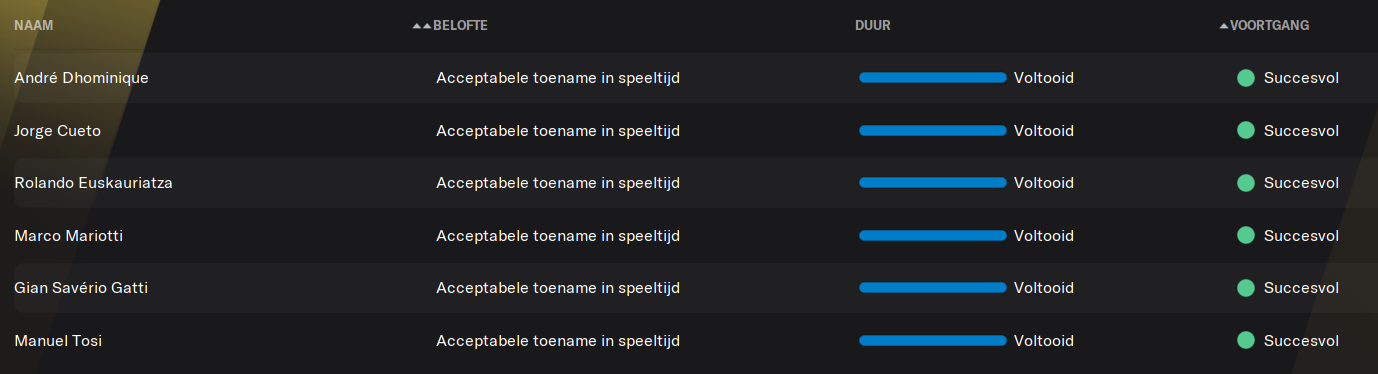The width and height of the screenshot is (1378, 374).
Task: Sort table by NAAM column
Action: (x=34, y=26)
